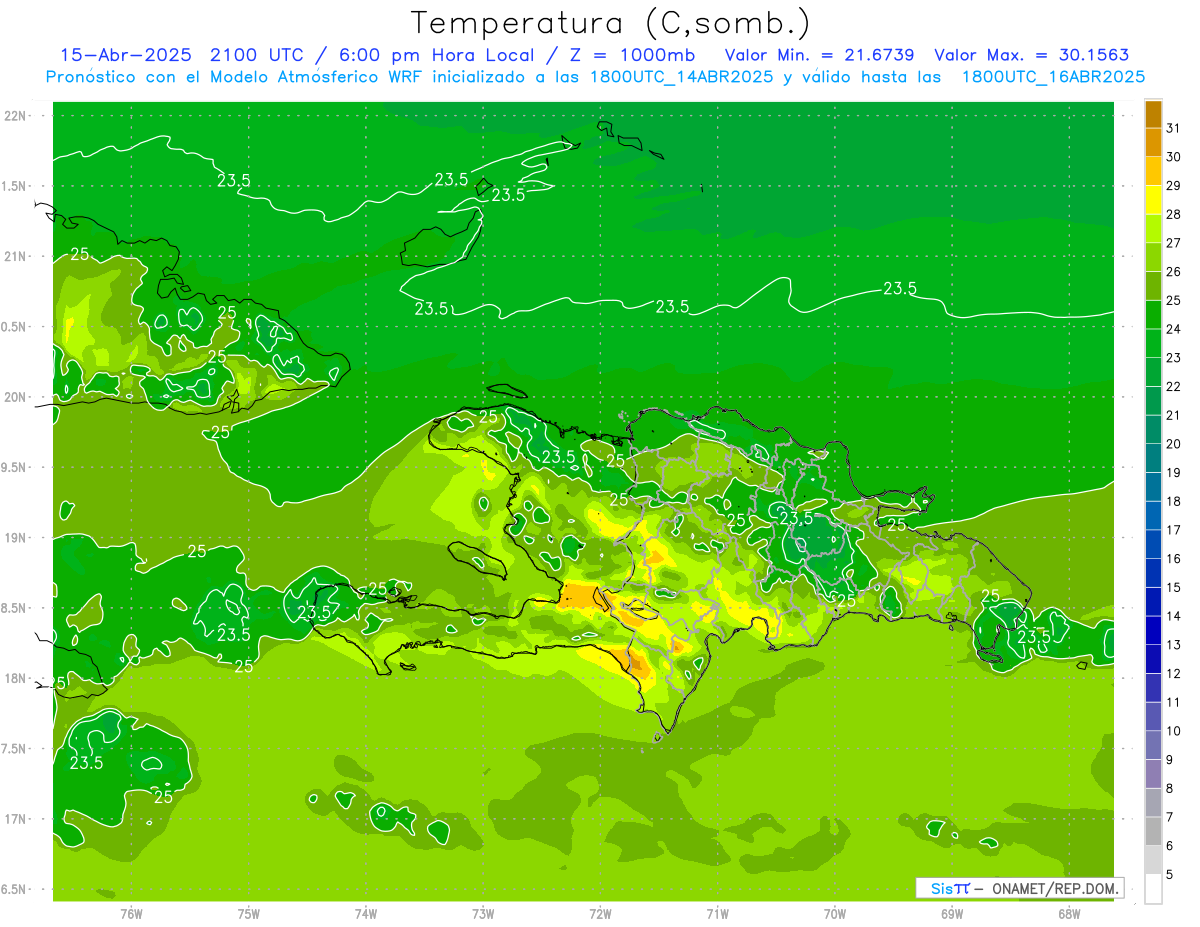Click the "69W" longitude axis label
This screenshot has height=927, width=1200.
coord(952,914)
